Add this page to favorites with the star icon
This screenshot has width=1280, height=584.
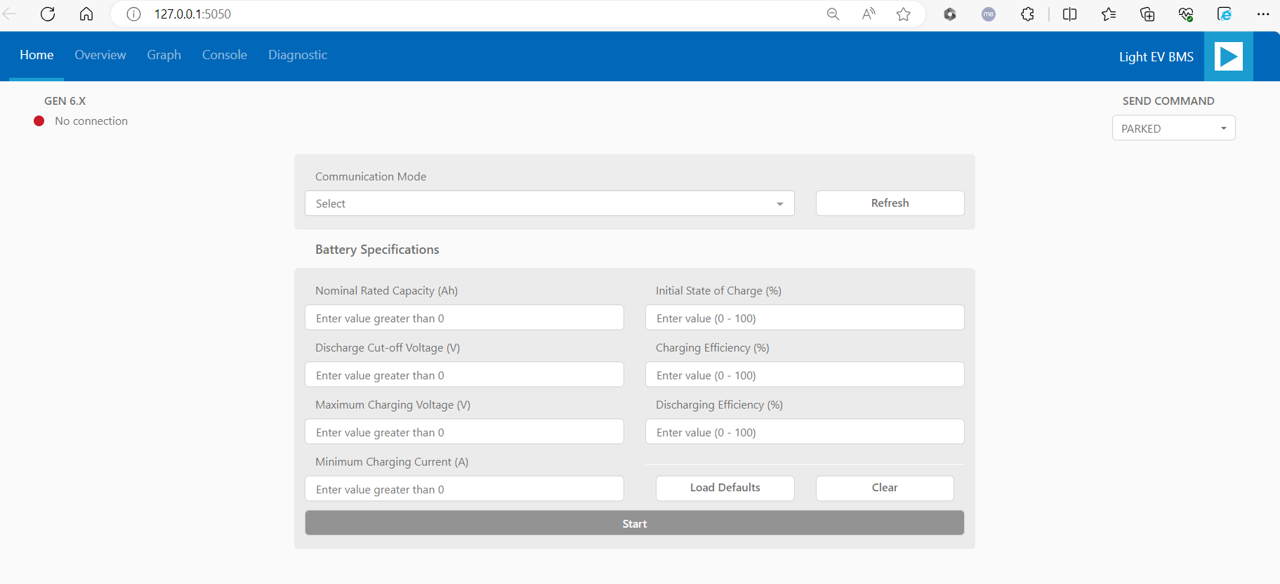pos(903,14)
